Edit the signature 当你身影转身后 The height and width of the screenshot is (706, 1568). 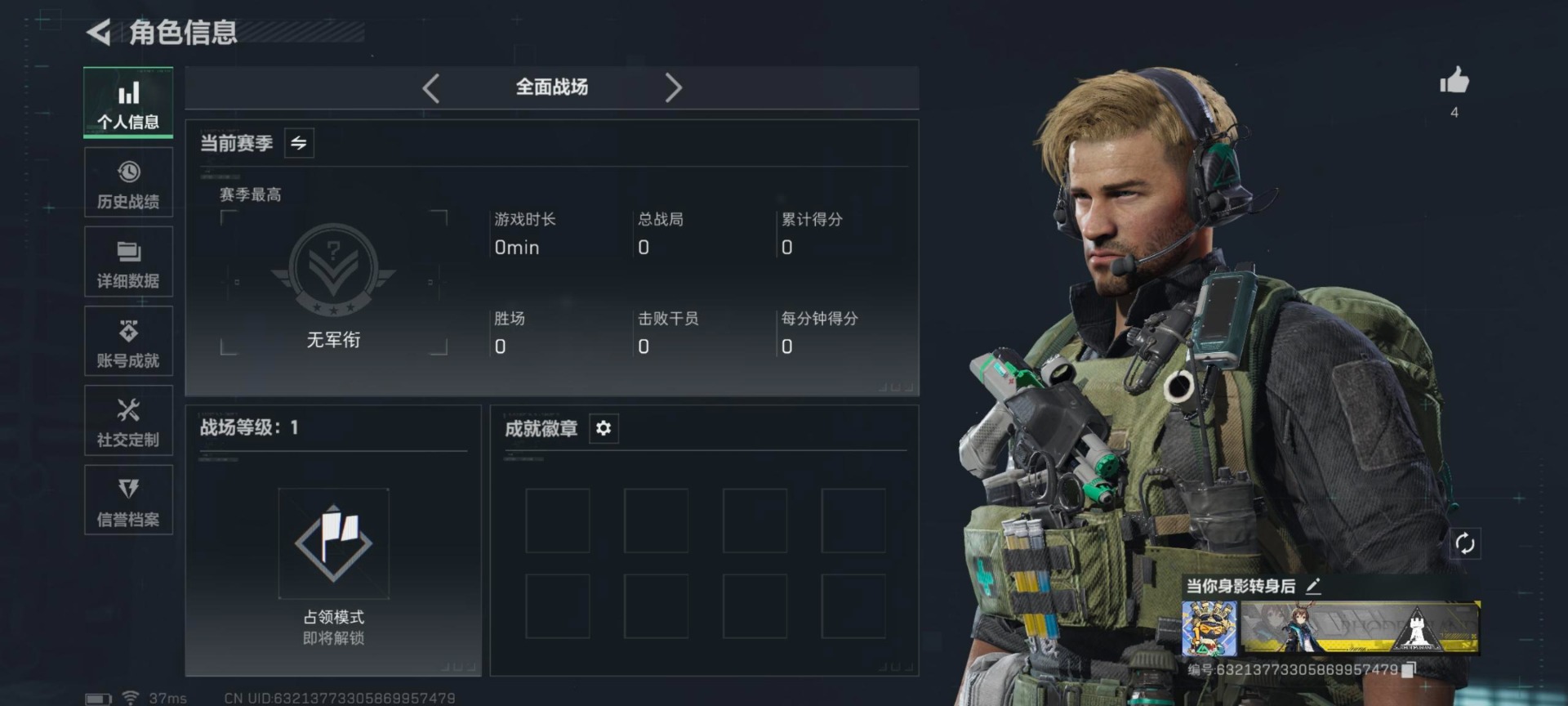tap(1313, 586)
